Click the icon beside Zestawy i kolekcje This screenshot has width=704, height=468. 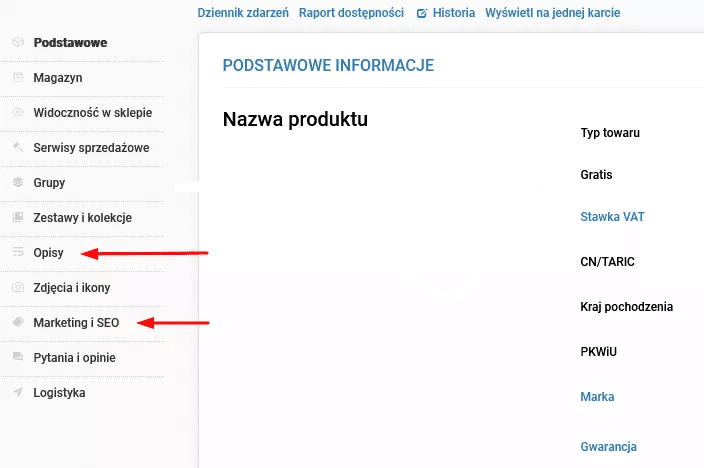pyautogui.click(x=18, y=217)
